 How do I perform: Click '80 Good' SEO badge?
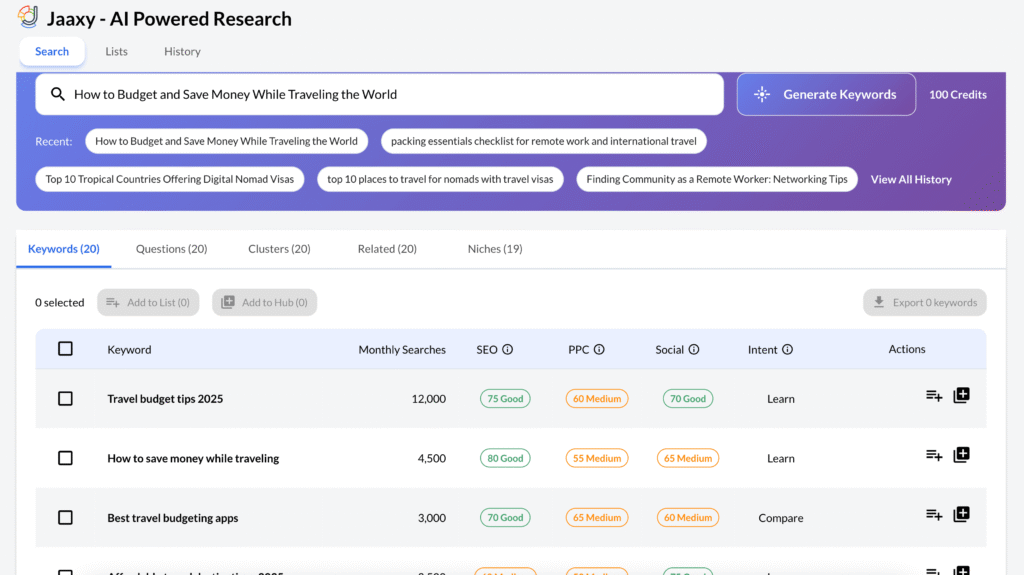tap(505, 458)
